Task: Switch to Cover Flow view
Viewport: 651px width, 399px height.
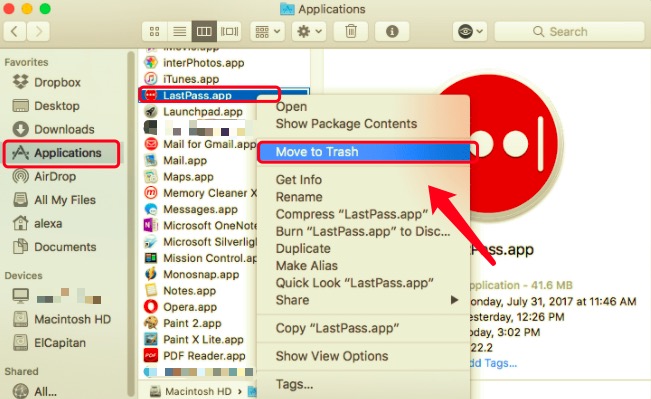Action: (229, 32)
